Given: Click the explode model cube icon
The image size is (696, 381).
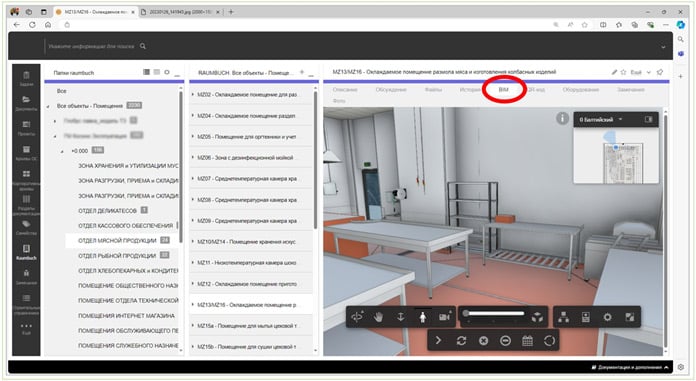Looking at the screenshot, I should [x=538, y=317].
